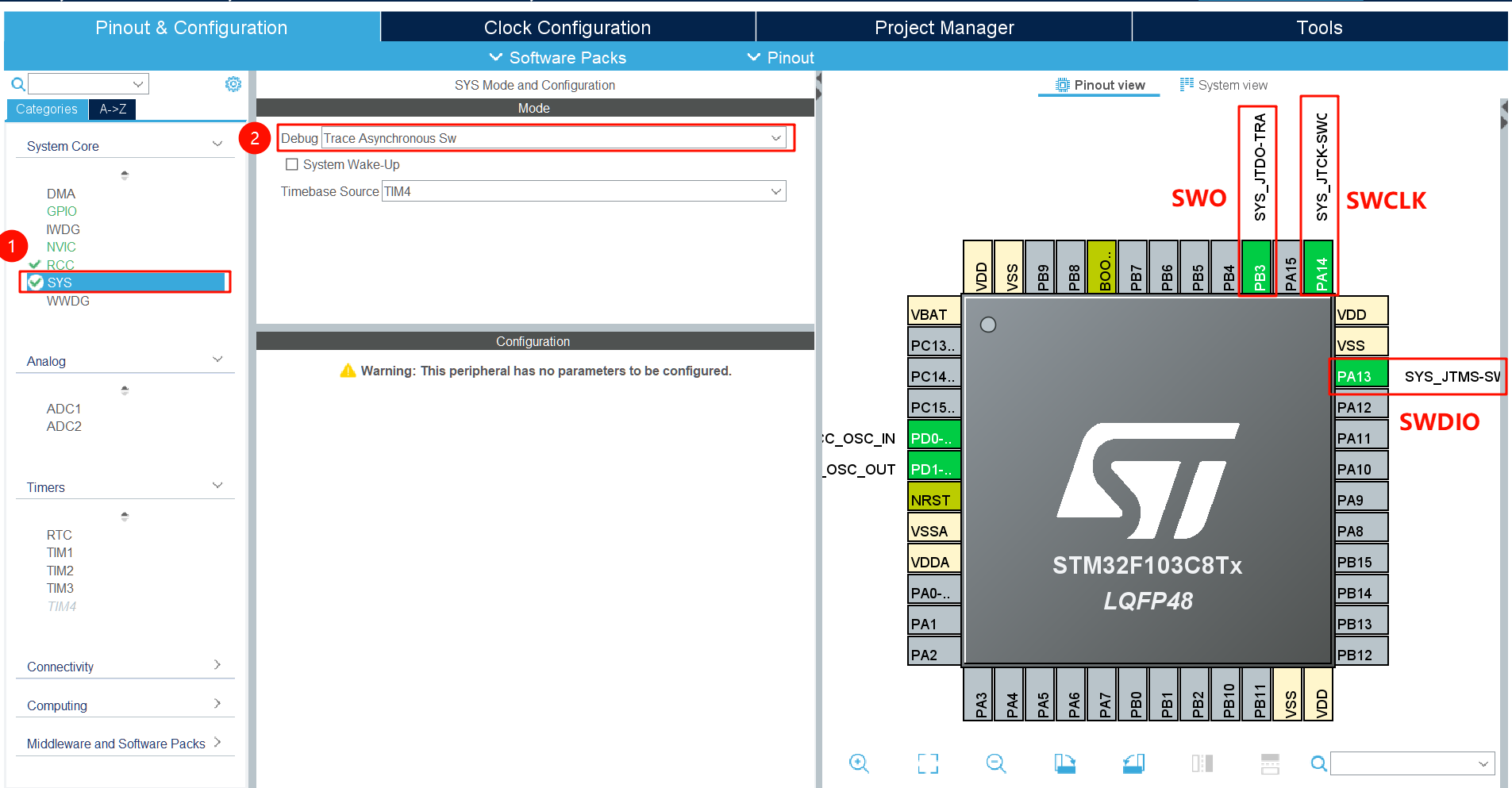Switch to Pinout view
Image resolution: width=1512 pixels, height=788 pixels.
(1100, 85)
